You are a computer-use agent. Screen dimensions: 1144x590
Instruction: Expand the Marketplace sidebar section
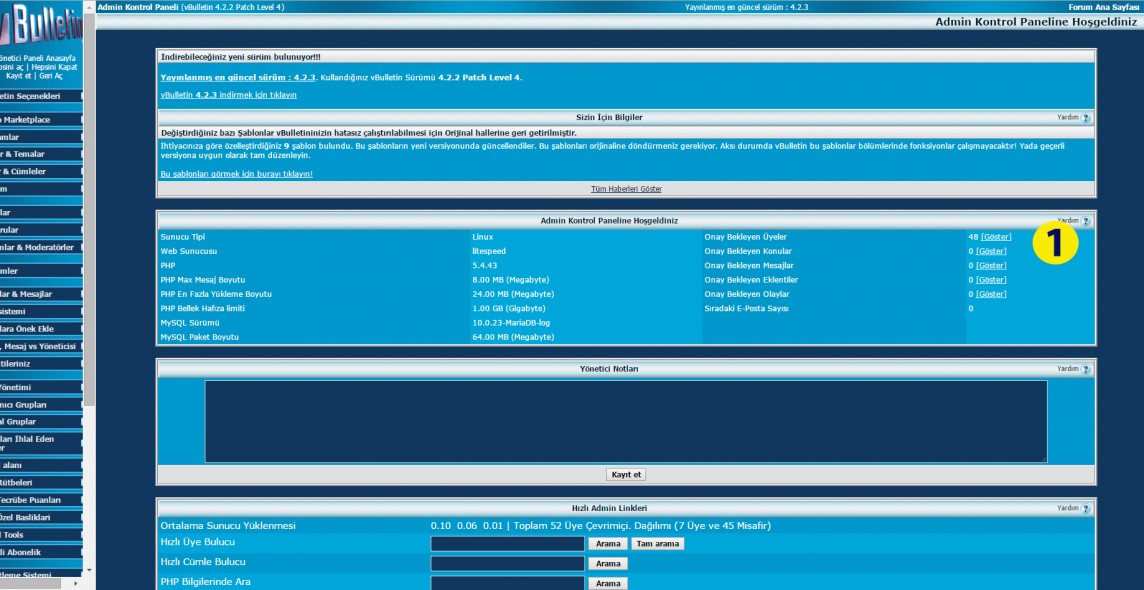[40, 120]
